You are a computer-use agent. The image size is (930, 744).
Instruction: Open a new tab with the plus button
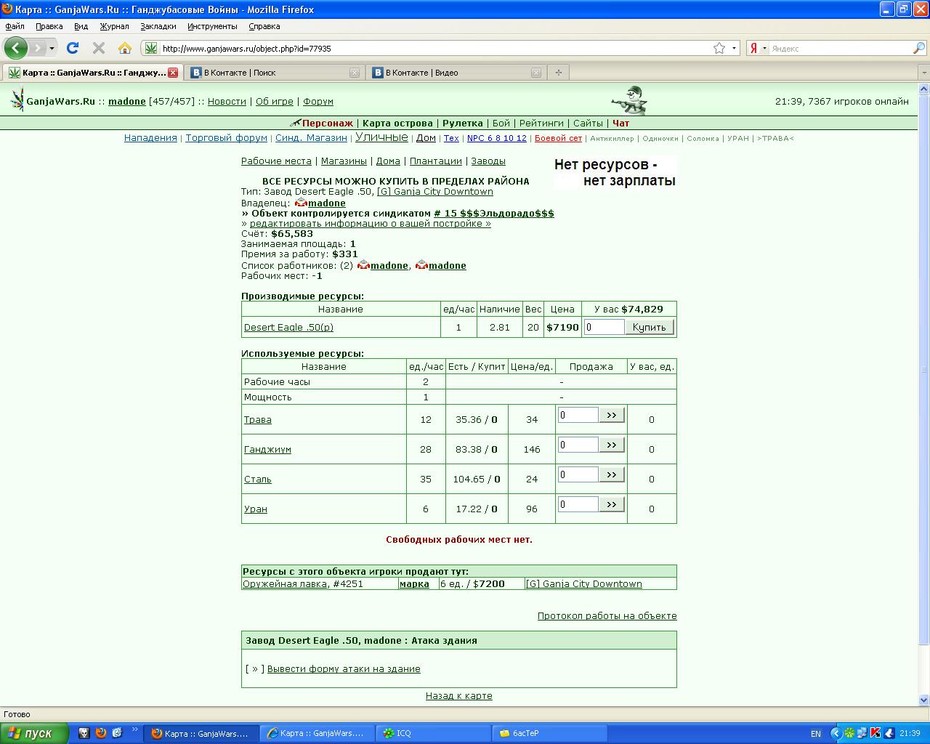click(x=558, y=72)
